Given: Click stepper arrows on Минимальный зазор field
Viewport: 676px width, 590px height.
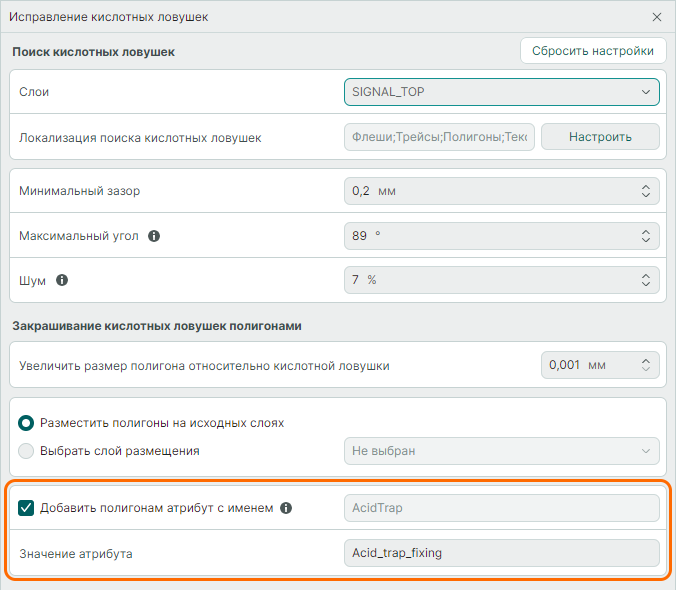Looking at the screenshot, I should coord(645,191).
